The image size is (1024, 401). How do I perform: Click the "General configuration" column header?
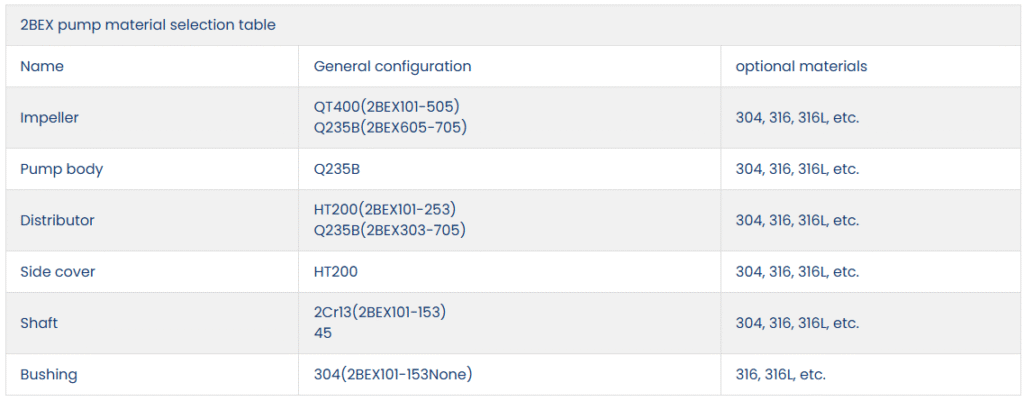pyautogui.click(x=392, y=66)
